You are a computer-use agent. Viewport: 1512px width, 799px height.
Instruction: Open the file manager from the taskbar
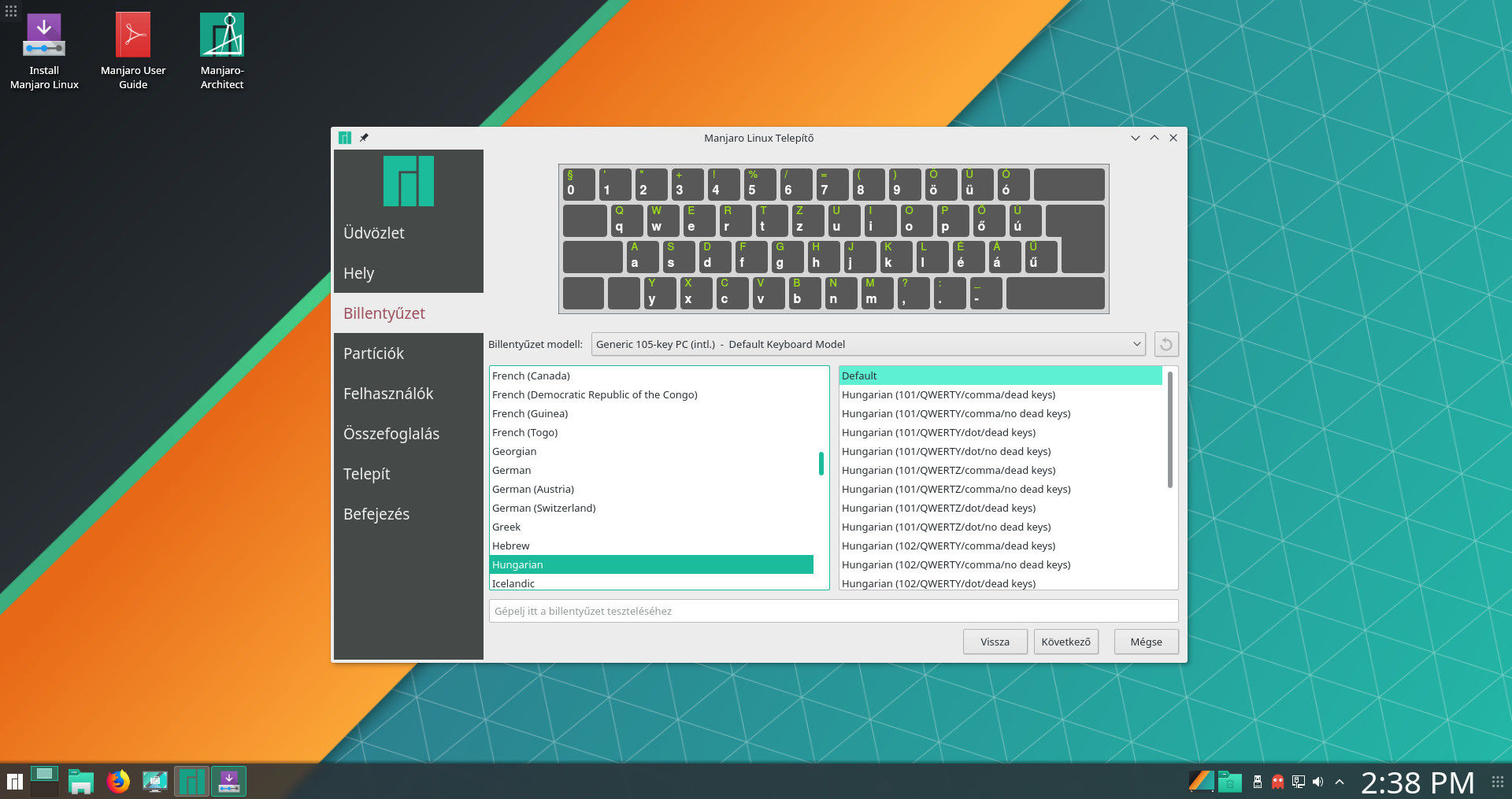80,782
